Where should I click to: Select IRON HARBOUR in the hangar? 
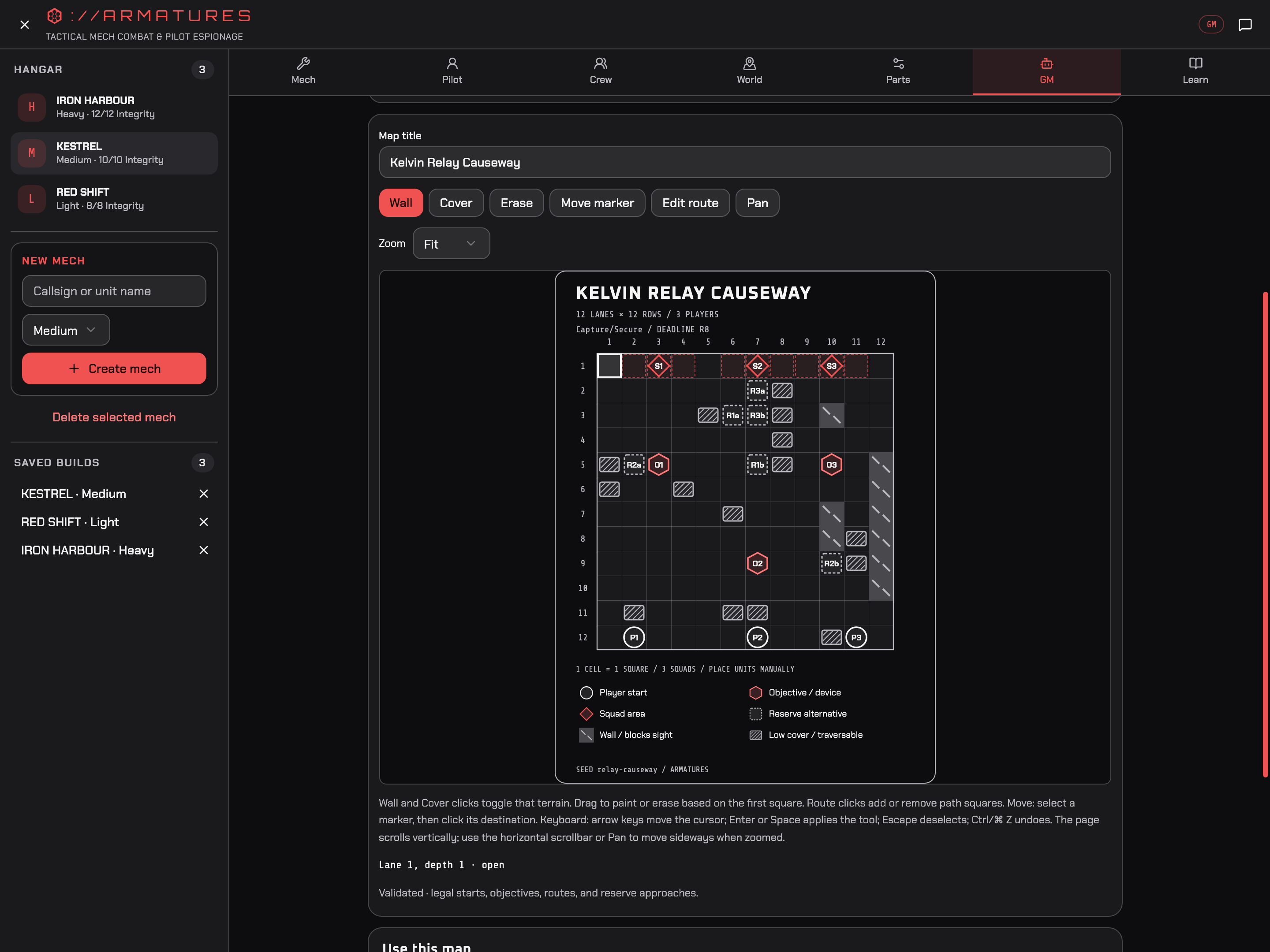pyautogui.click(x=114, y=107)
